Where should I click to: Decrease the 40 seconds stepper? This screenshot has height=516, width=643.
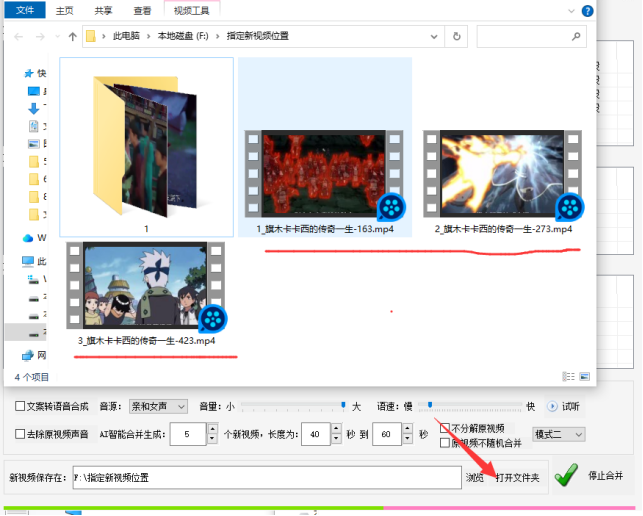[x=336, y=439]
